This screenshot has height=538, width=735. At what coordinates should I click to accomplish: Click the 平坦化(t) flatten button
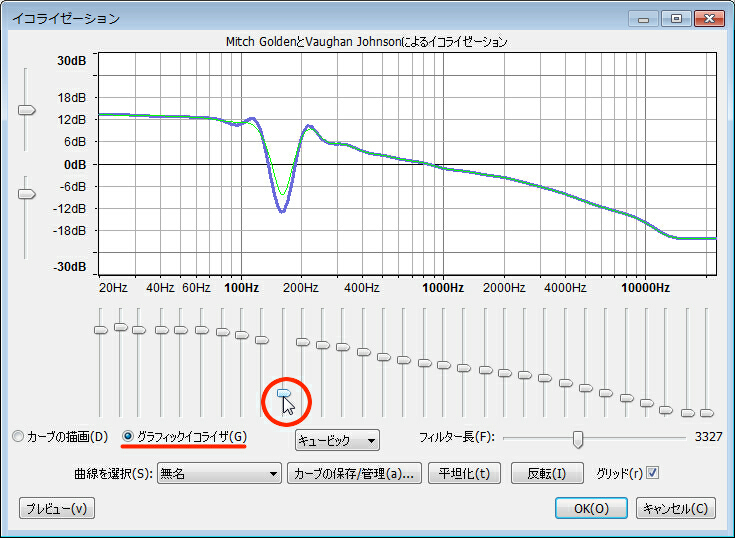point(464,473)
